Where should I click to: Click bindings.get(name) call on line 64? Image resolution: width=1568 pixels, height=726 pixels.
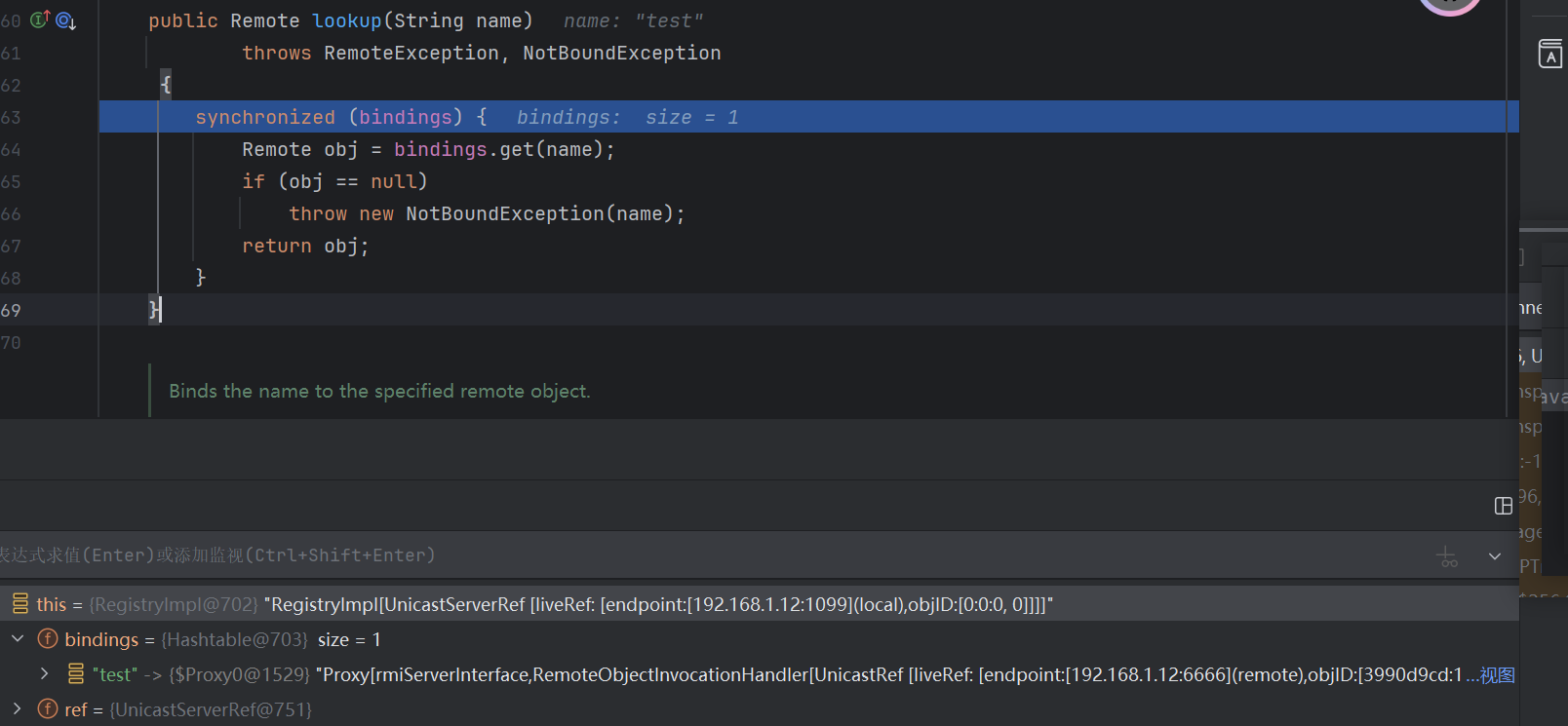click(499, 149)
